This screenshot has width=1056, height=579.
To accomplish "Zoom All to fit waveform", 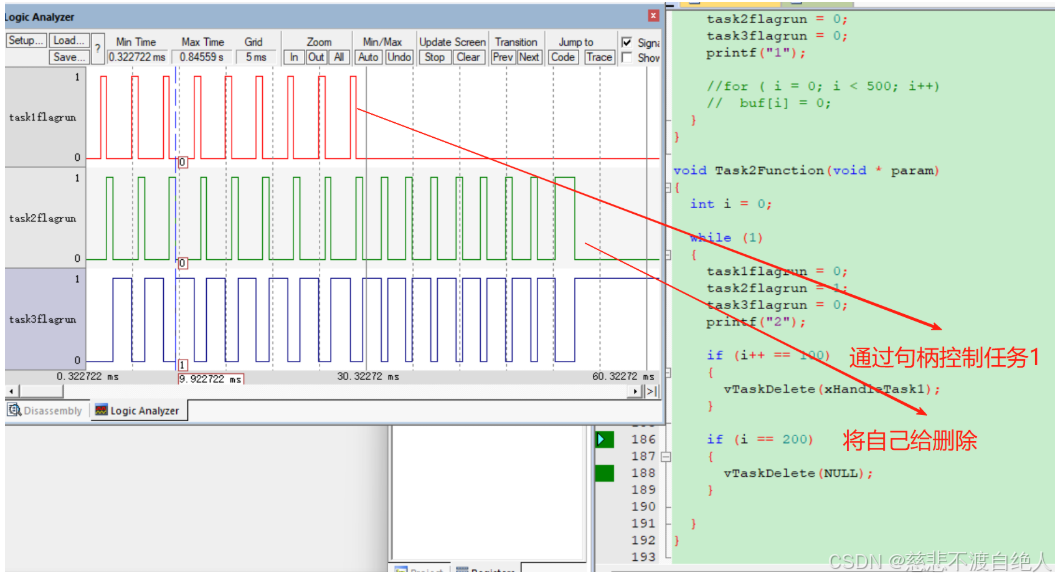I will click(339, 57).
